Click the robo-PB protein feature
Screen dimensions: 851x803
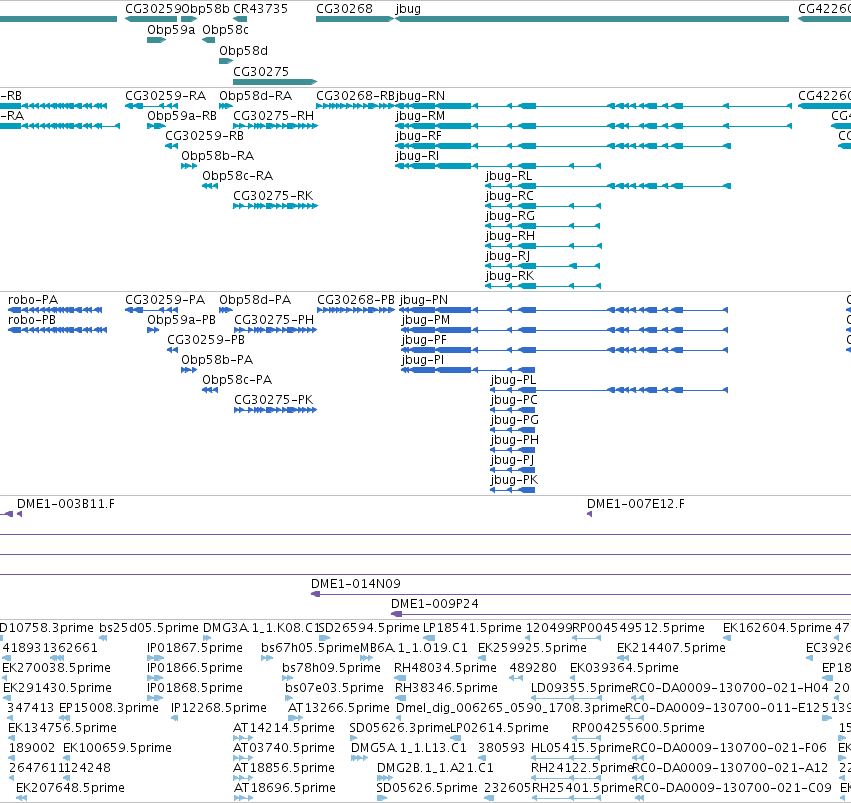(x=58, y=330)
